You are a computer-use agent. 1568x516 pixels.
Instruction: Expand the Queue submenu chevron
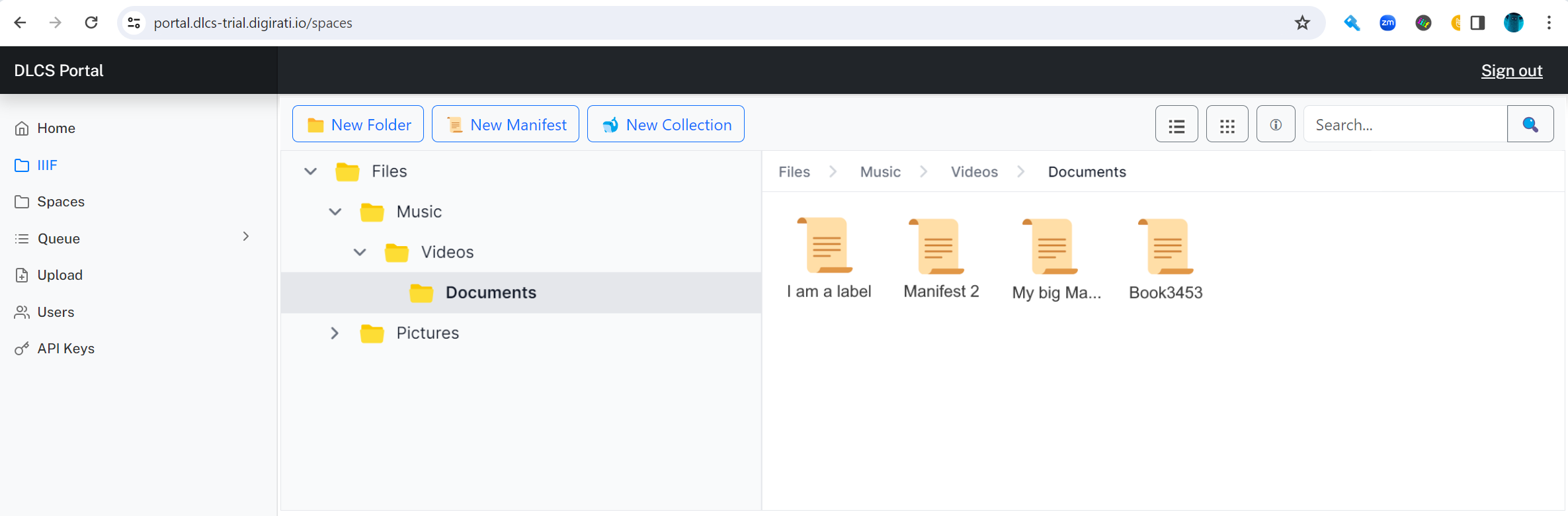pos(246,237)
